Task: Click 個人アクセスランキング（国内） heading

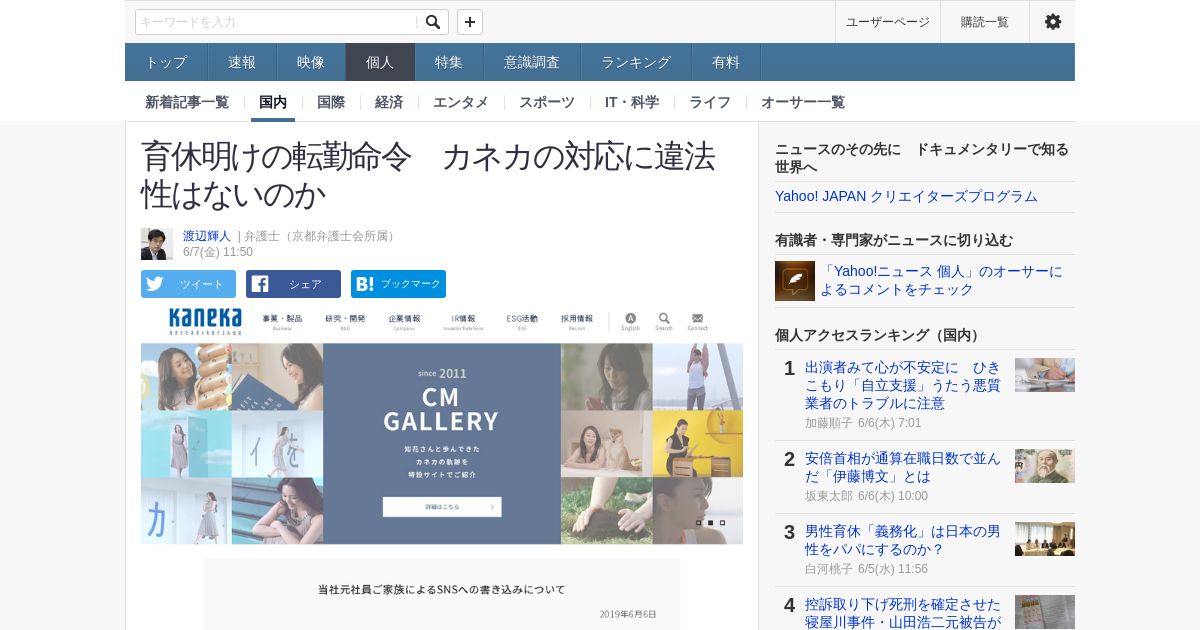Action: [x=880, y=335]
